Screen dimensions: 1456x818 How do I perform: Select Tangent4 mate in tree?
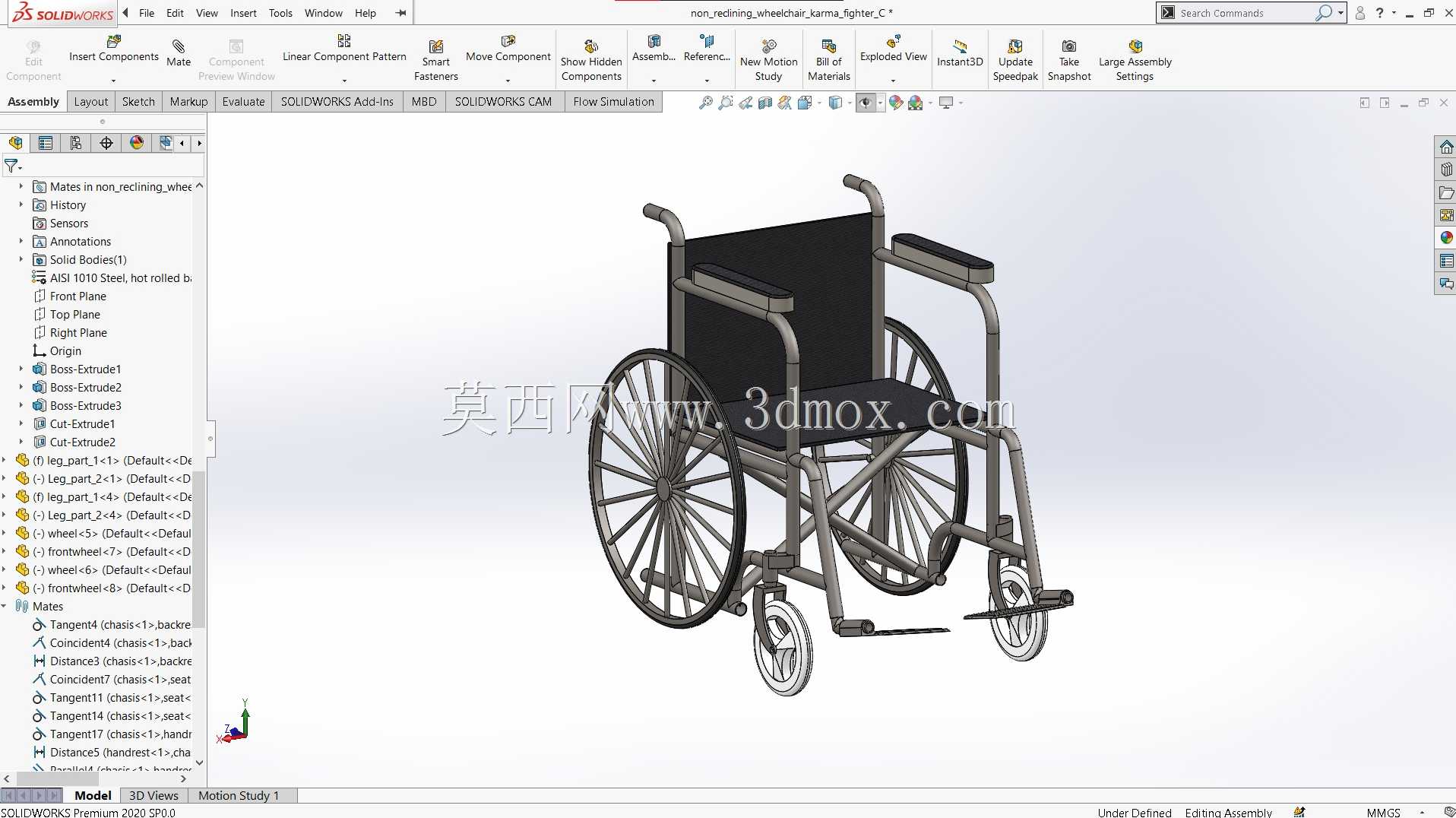[x=120, y=625]
